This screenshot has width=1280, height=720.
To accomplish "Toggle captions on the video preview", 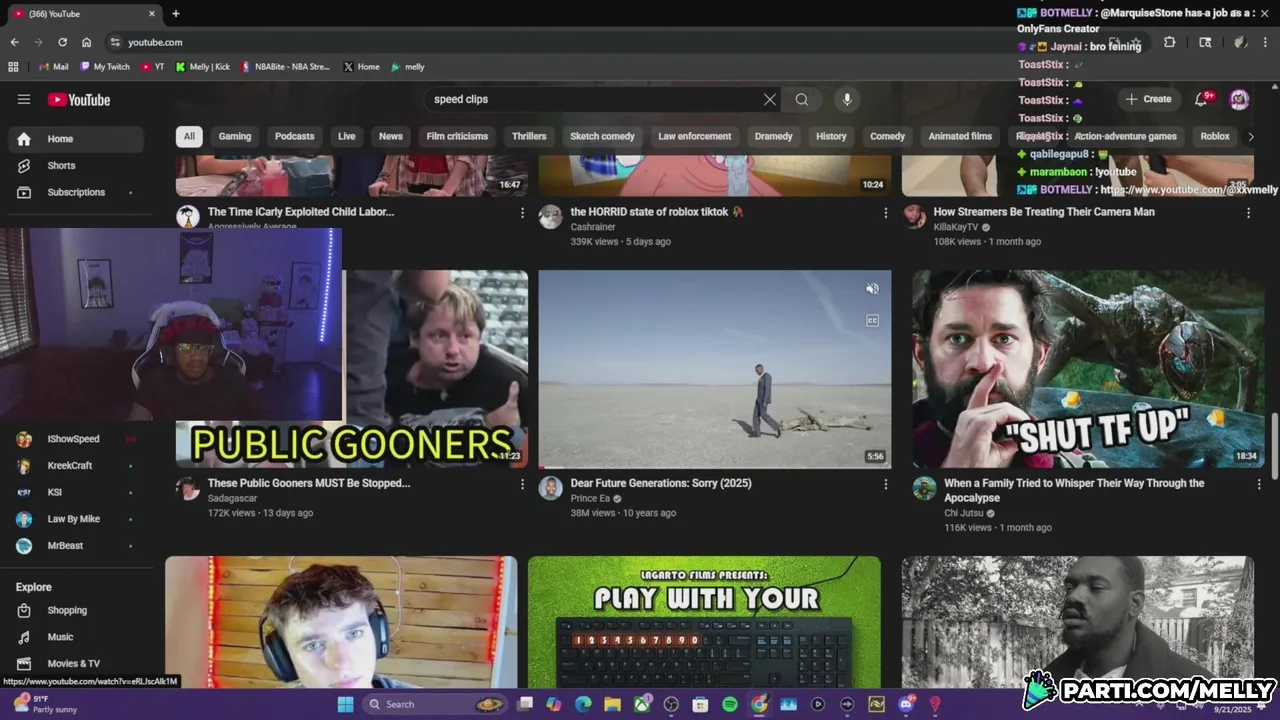I will pyautogui.click(x=872, y=320).
